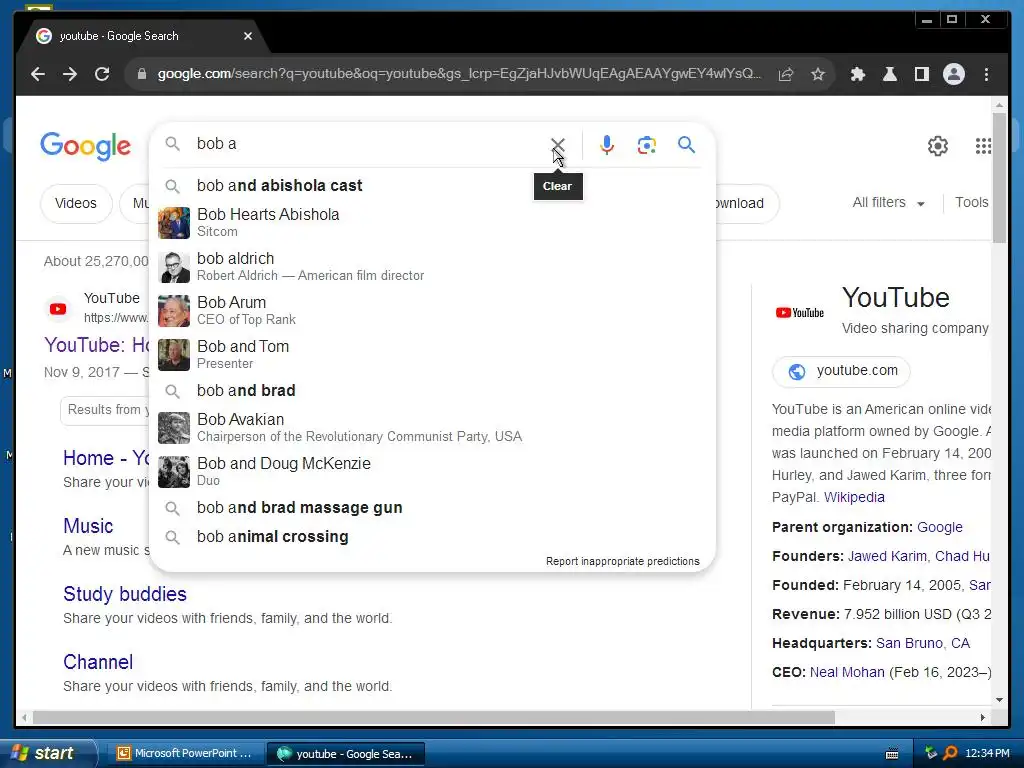Image resolution: width=1024 pixels, height=768 pixels.
Task: Open Channel sitelink
Action: pos(98,662)
